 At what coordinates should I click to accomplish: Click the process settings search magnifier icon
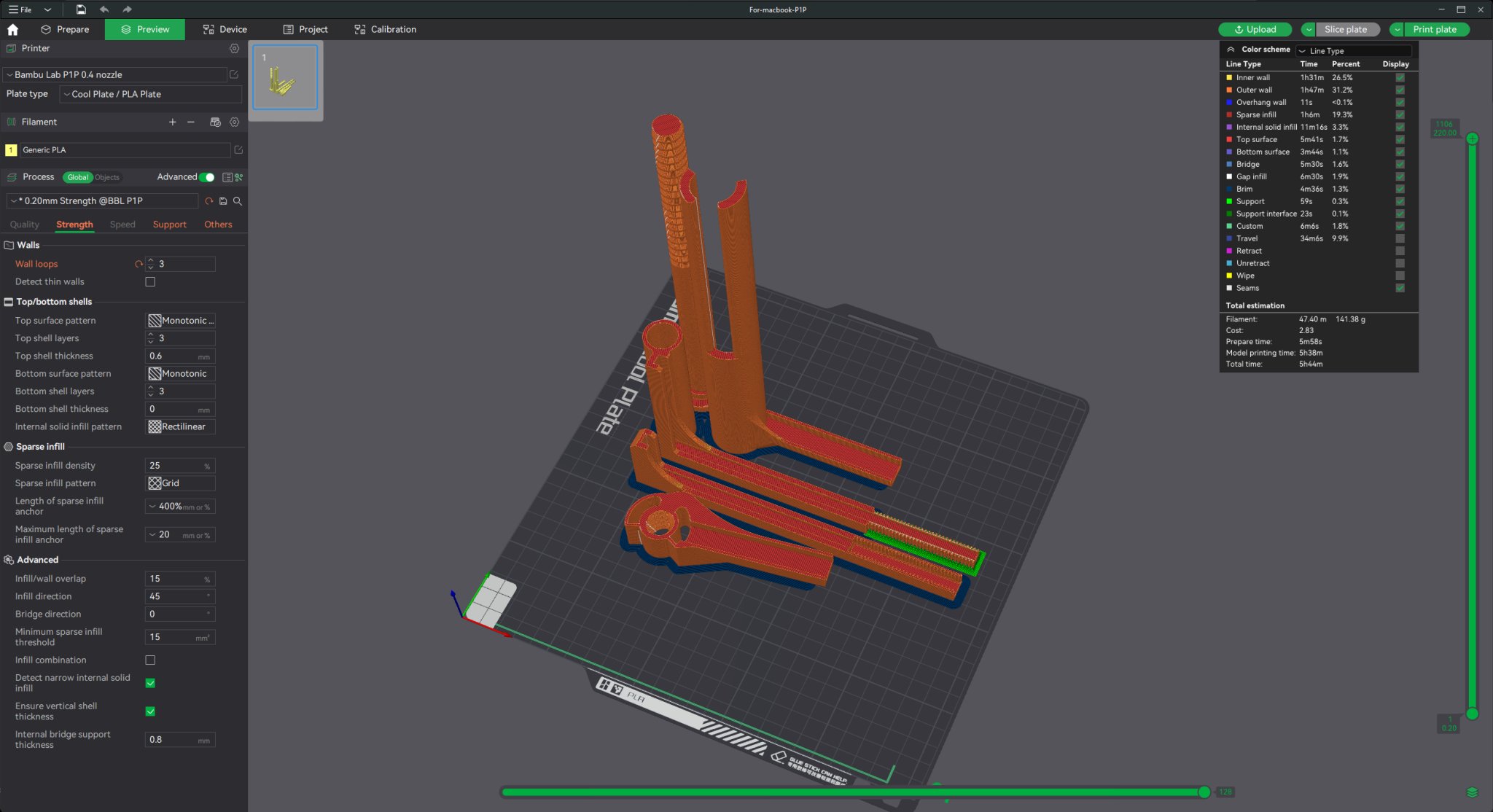pos(238,201)
